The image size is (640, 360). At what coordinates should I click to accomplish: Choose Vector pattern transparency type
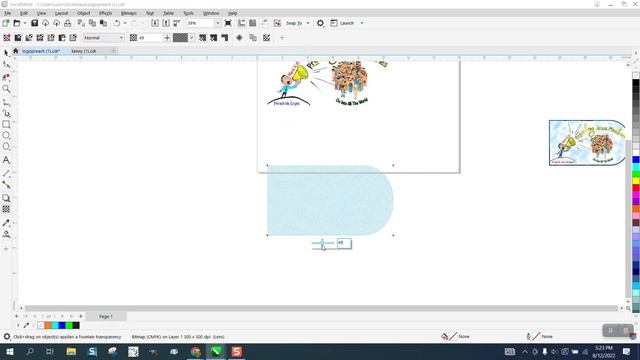pyautogui.click(x=40, y=38)
